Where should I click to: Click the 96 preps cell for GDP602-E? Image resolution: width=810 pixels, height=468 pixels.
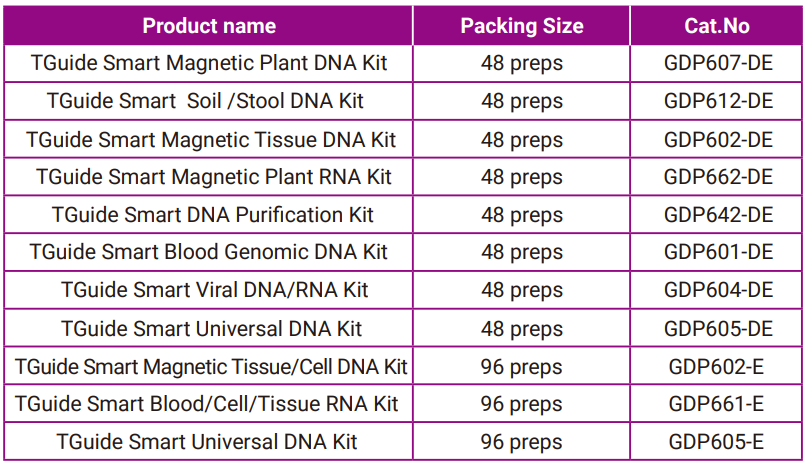(521, 366)
